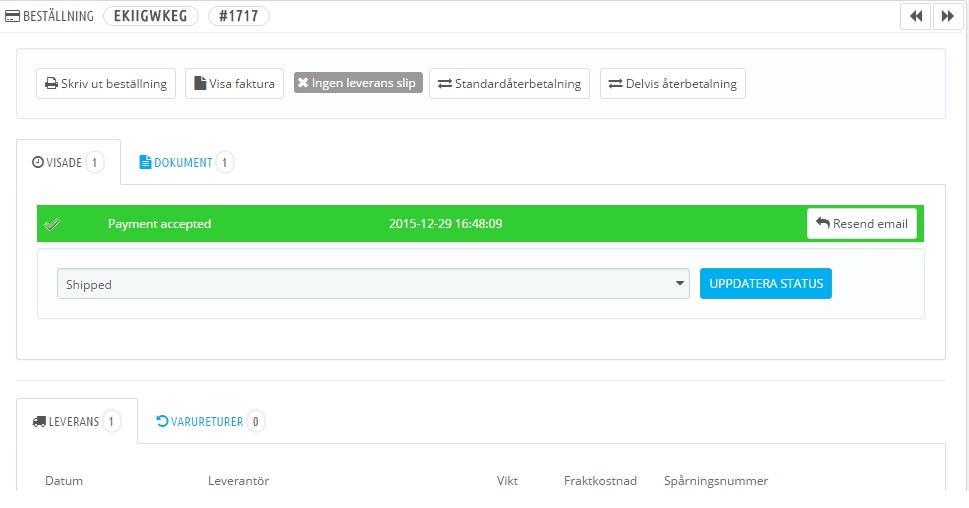The width and height of the screenshot is (969, 508).
Task: Click Resend email button
Action: coord(861,224)
